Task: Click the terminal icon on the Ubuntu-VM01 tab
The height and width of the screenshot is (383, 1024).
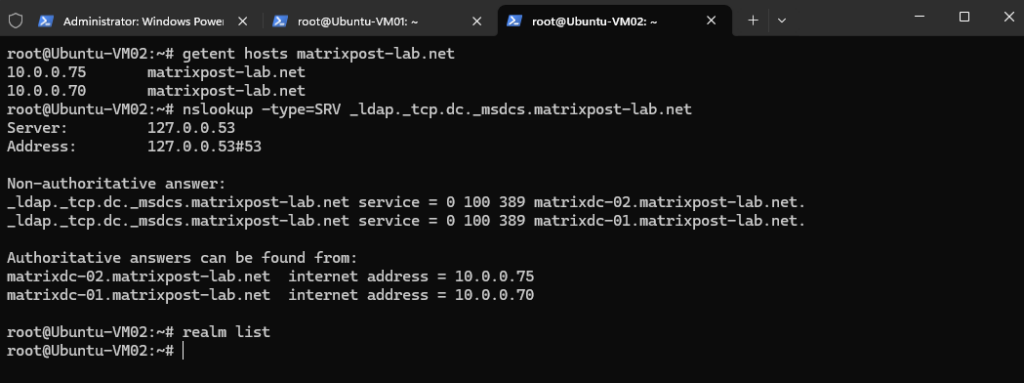Action: (280, 21)
